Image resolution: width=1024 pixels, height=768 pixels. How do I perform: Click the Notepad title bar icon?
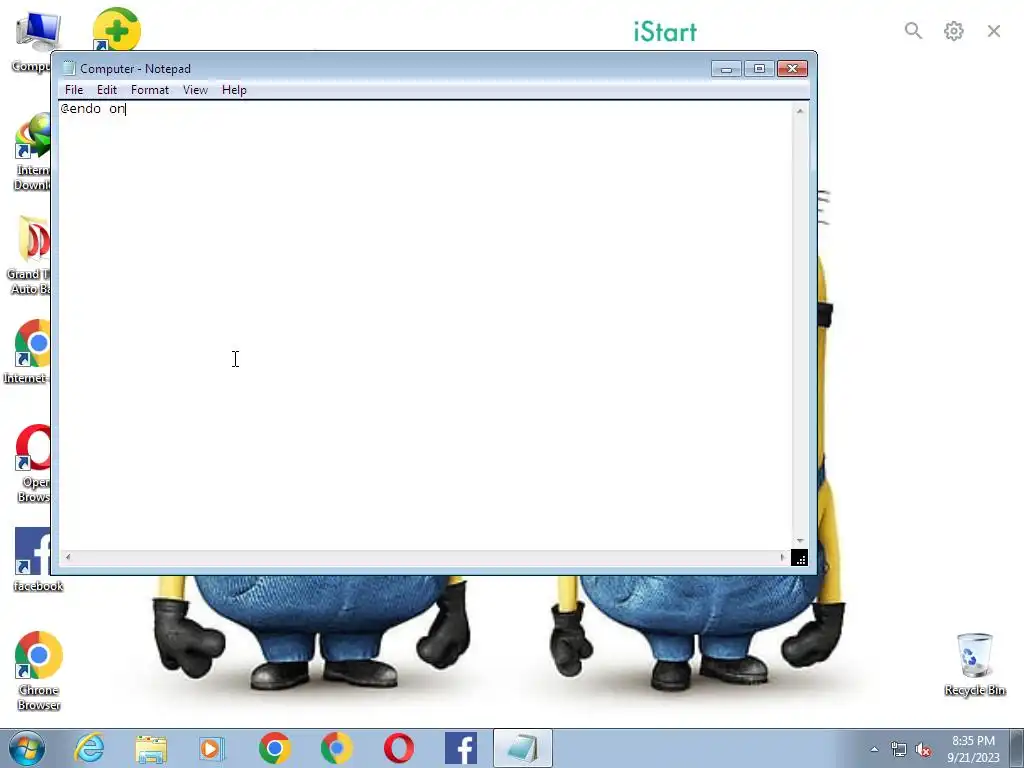(x=69, y=68)
